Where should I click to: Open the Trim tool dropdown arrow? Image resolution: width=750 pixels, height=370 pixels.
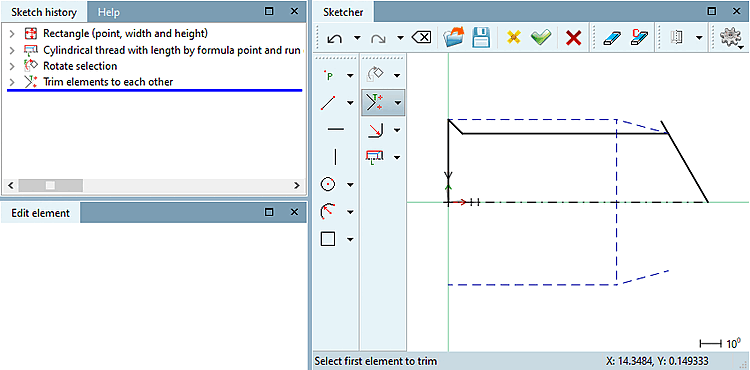pos(397,103)
